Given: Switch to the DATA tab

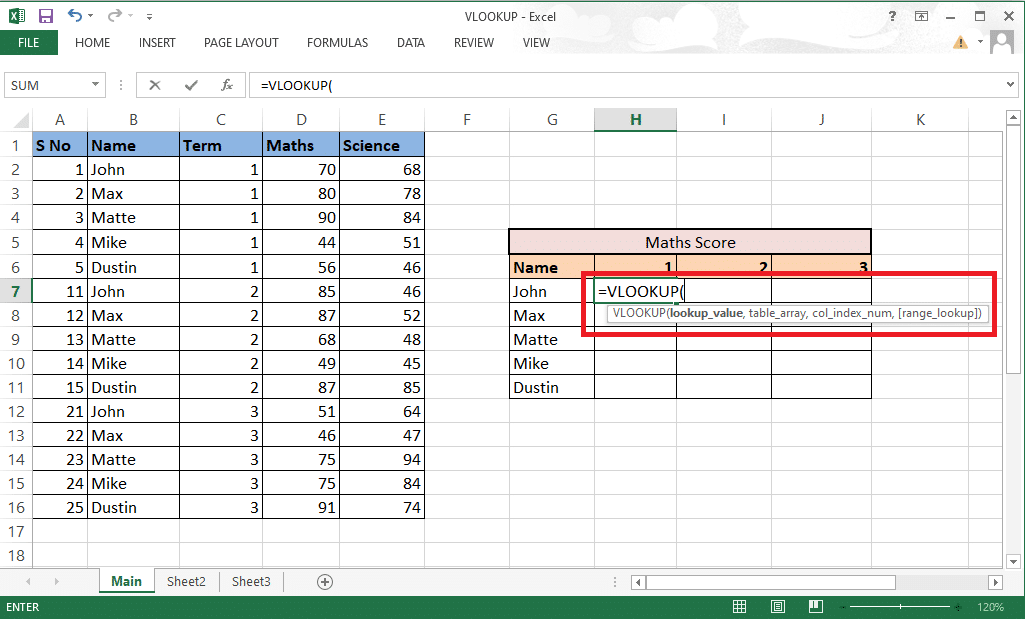Looking at the screenshot, I should tap(411, 42).
